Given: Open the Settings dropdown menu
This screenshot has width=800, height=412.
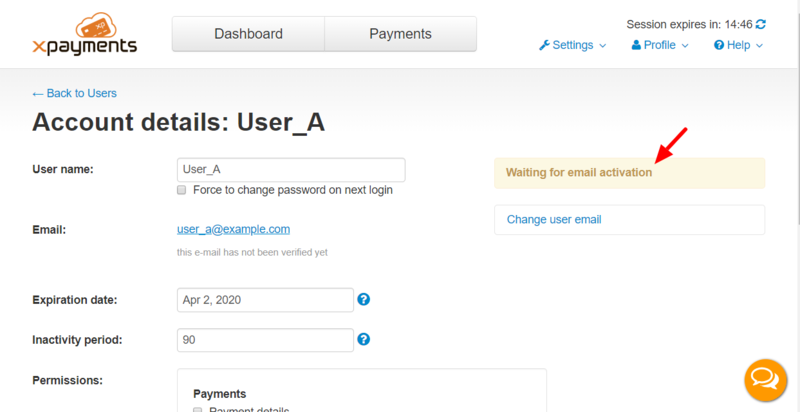Looking at the screenshot, I should (x=572, y=45).
